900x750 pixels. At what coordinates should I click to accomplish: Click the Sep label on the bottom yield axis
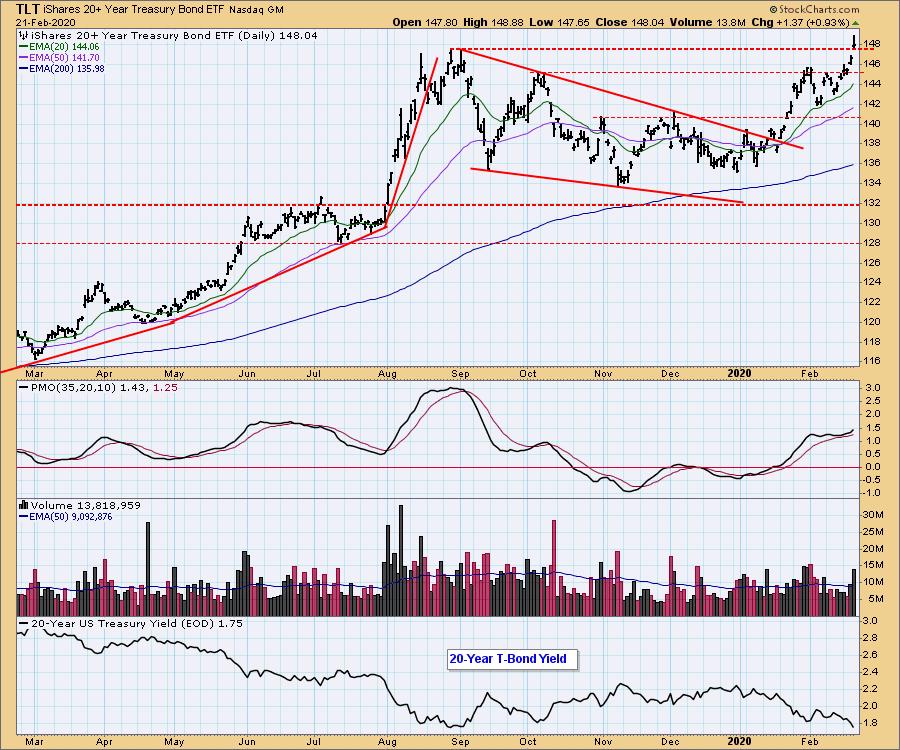click(x=460, y=742)
